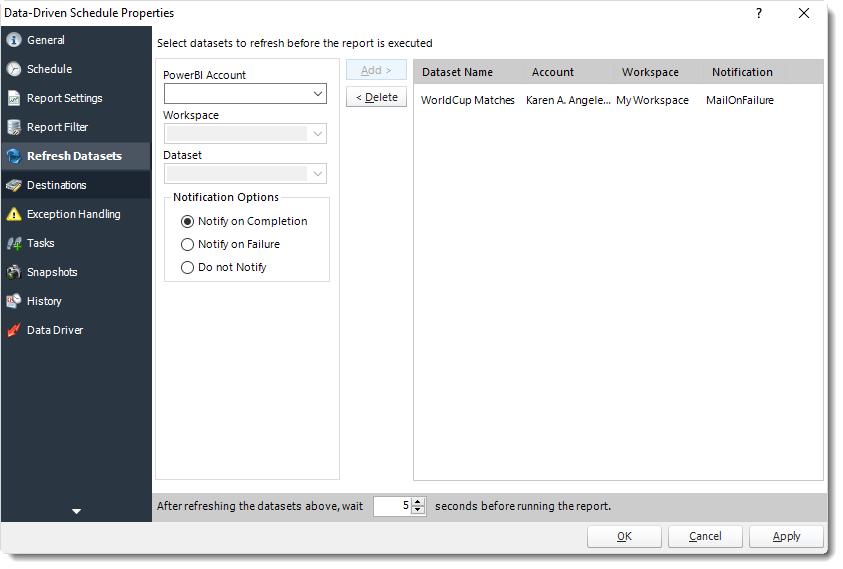
Task: Click the MailOnFailure notification cell
Action: pos(740,100)
